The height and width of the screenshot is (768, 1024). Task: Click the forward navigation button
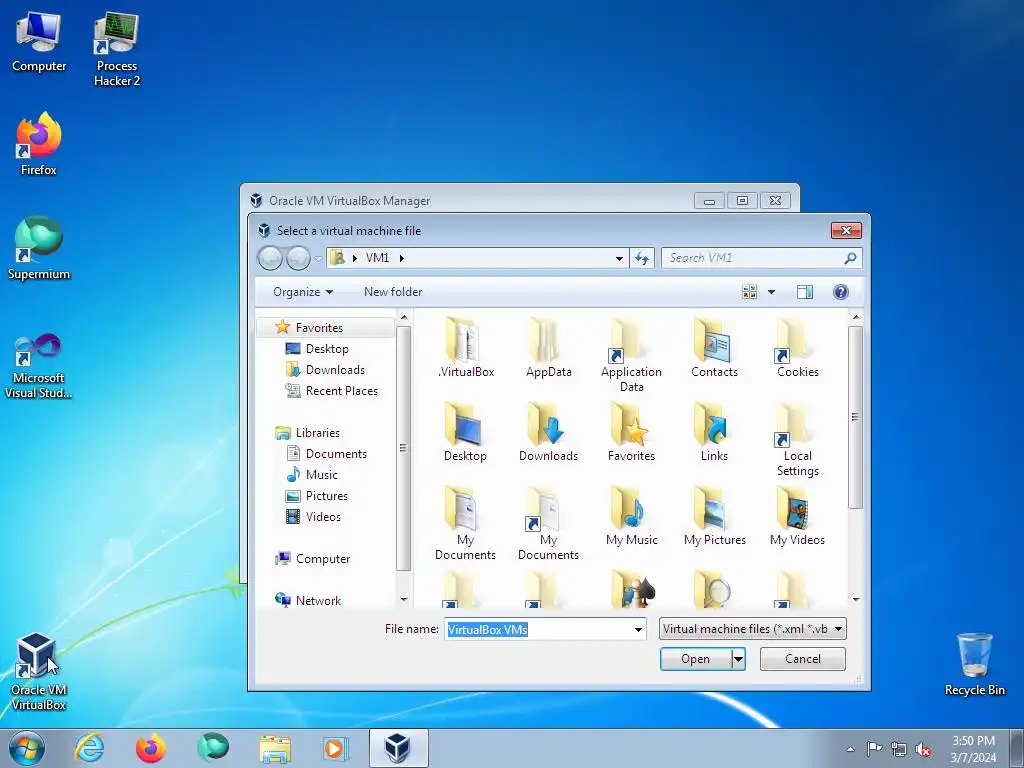(x=298, y=259)
